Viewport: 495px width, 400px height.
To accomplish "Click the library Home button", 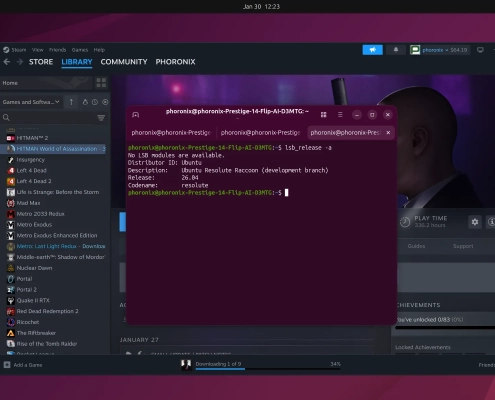I will point(46,83).
